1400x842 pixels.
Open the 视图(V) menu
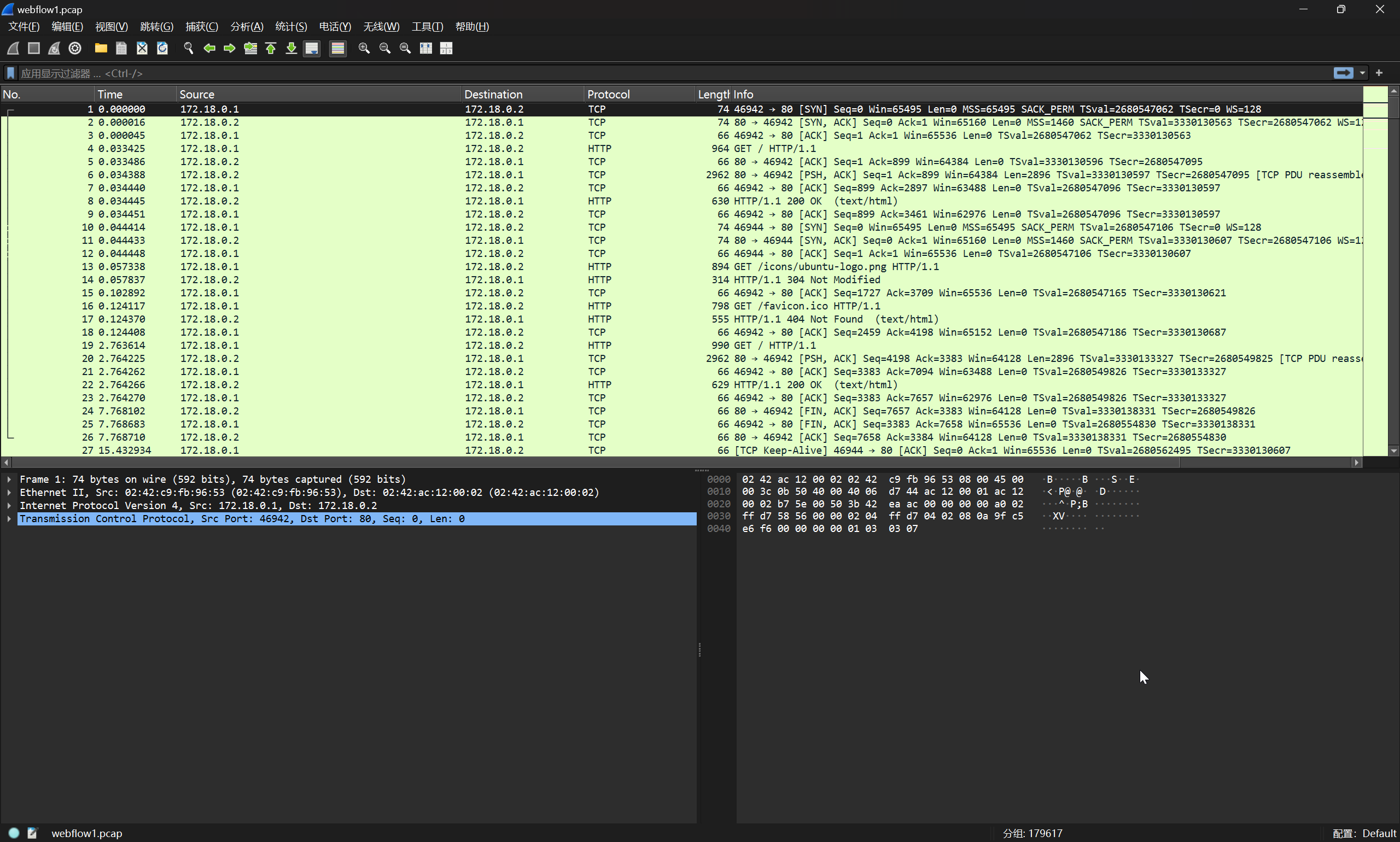pyautogui.click(x=112, y=27)
